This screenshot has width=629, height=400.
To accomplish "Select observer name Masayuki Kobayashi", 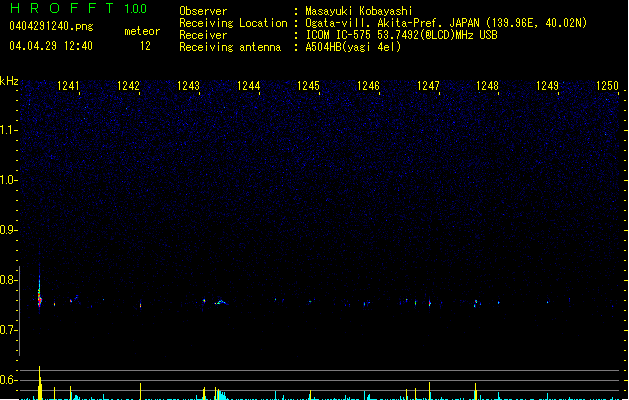I will pyautogui.click(x=359, y=11).
